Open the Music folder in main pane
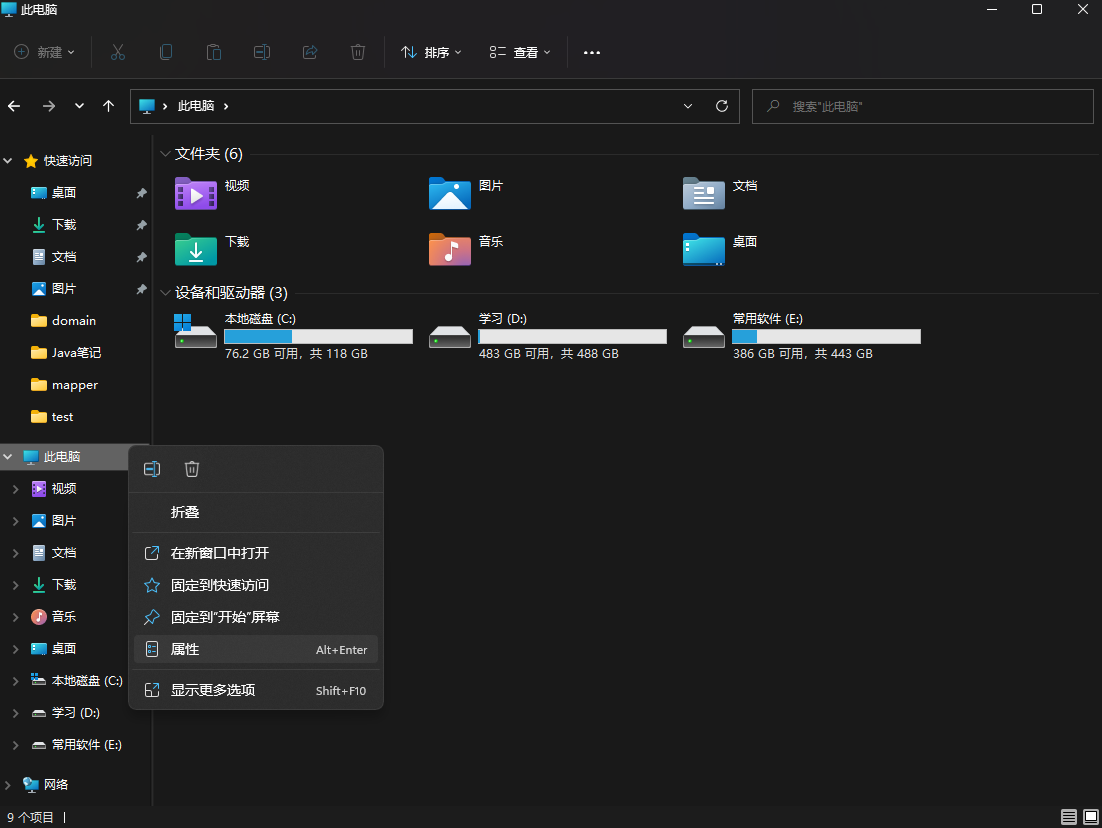This screenshot has width=1102, height=828. coord(449,249)
